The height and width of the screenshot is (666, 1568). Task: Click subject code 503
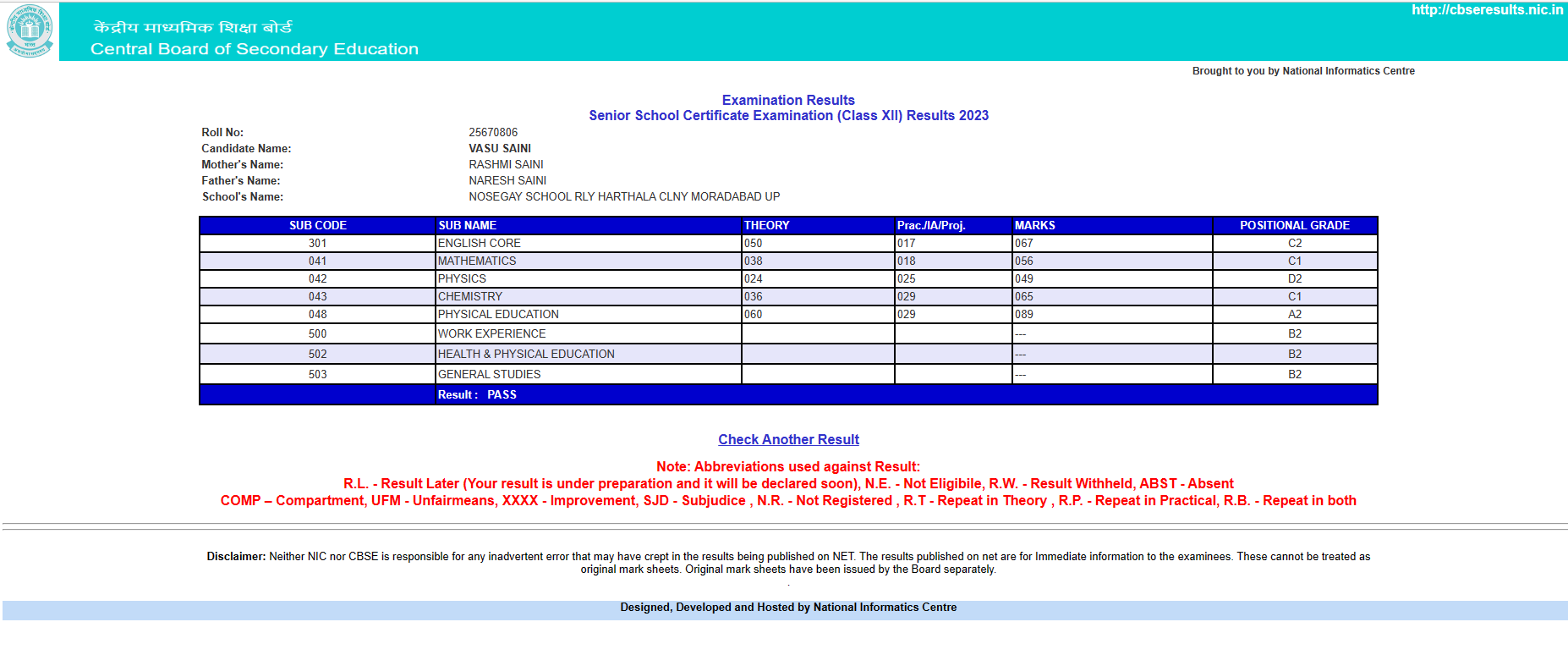coord(318,374)
